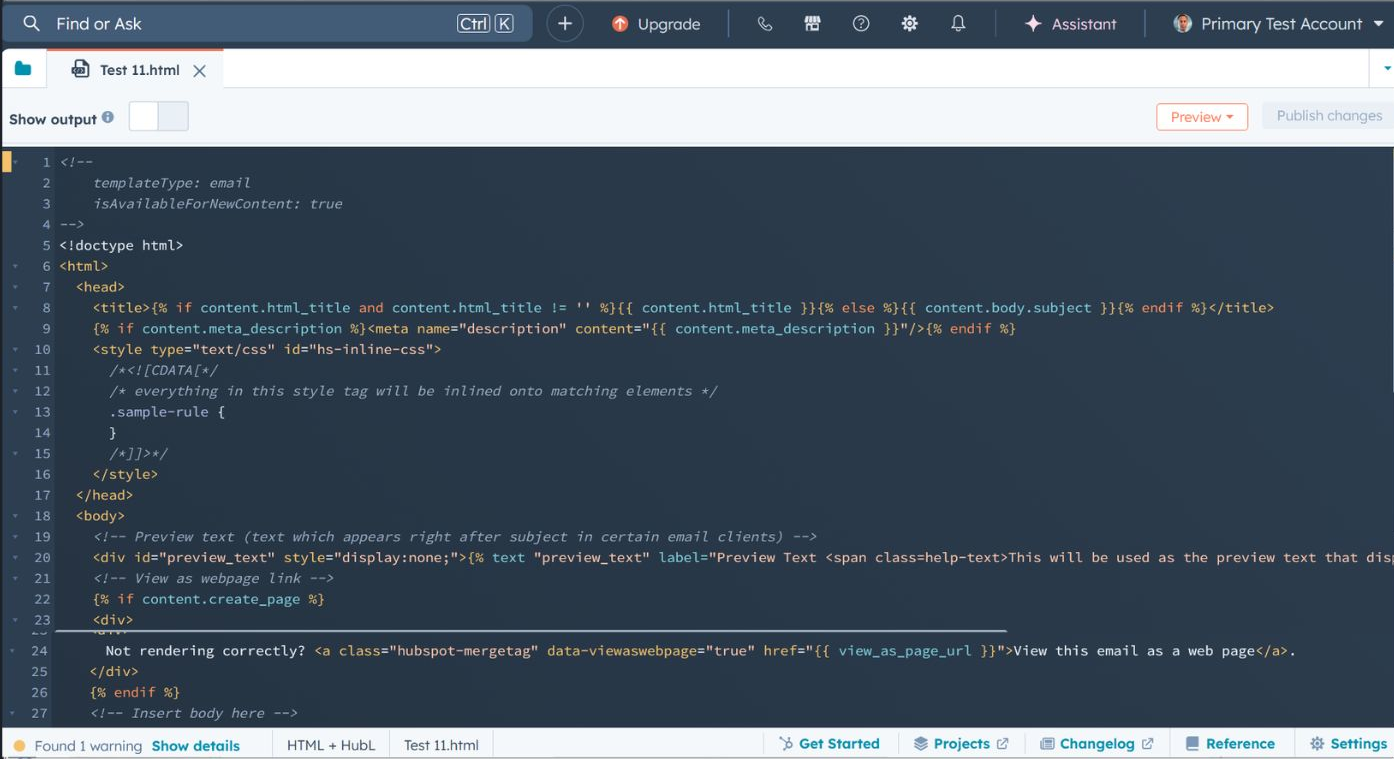The image size is (1394, 759).
Task: Click the Show output info icon
Action: pyautogui.click(x=108, y=118)
